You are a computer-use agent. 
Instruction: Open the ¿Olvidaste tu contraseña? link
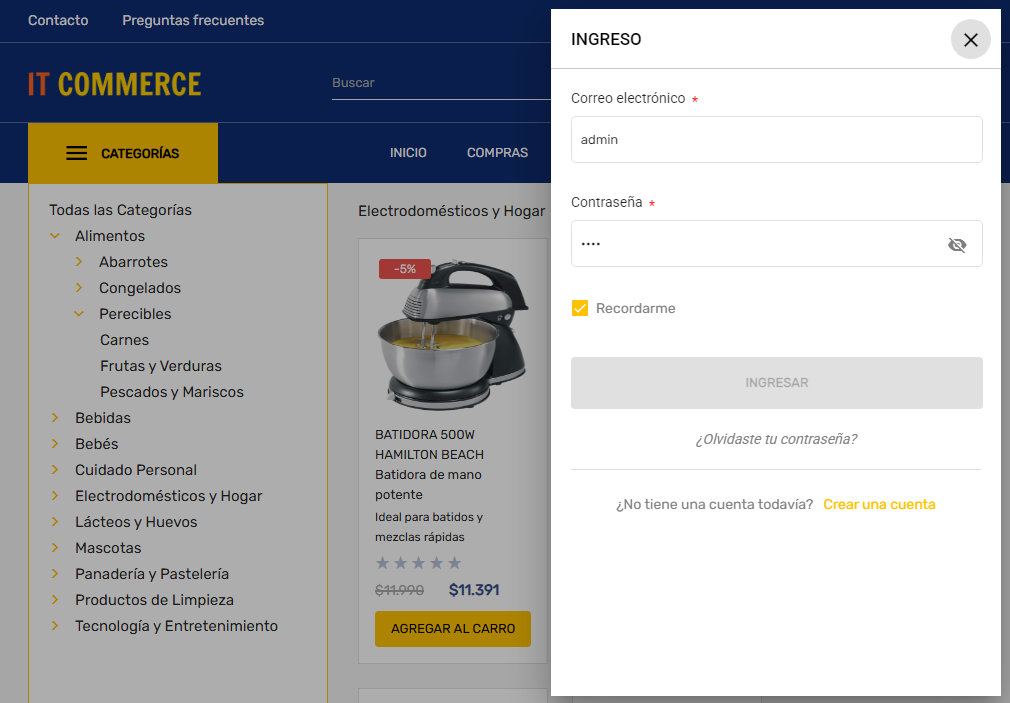[776, 439]
